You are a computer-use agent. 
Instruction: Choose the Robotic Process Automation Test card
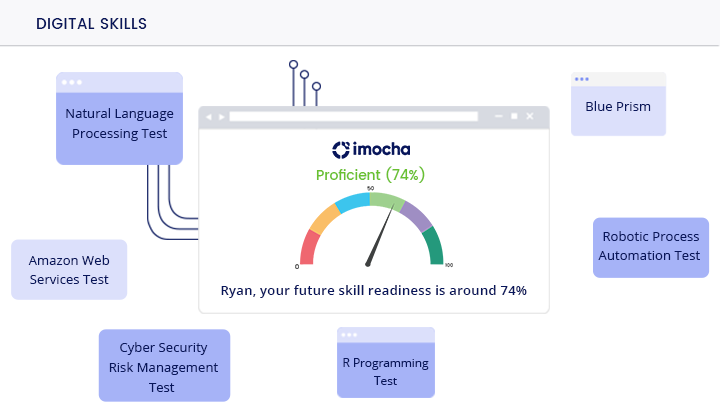pos(651,247)
